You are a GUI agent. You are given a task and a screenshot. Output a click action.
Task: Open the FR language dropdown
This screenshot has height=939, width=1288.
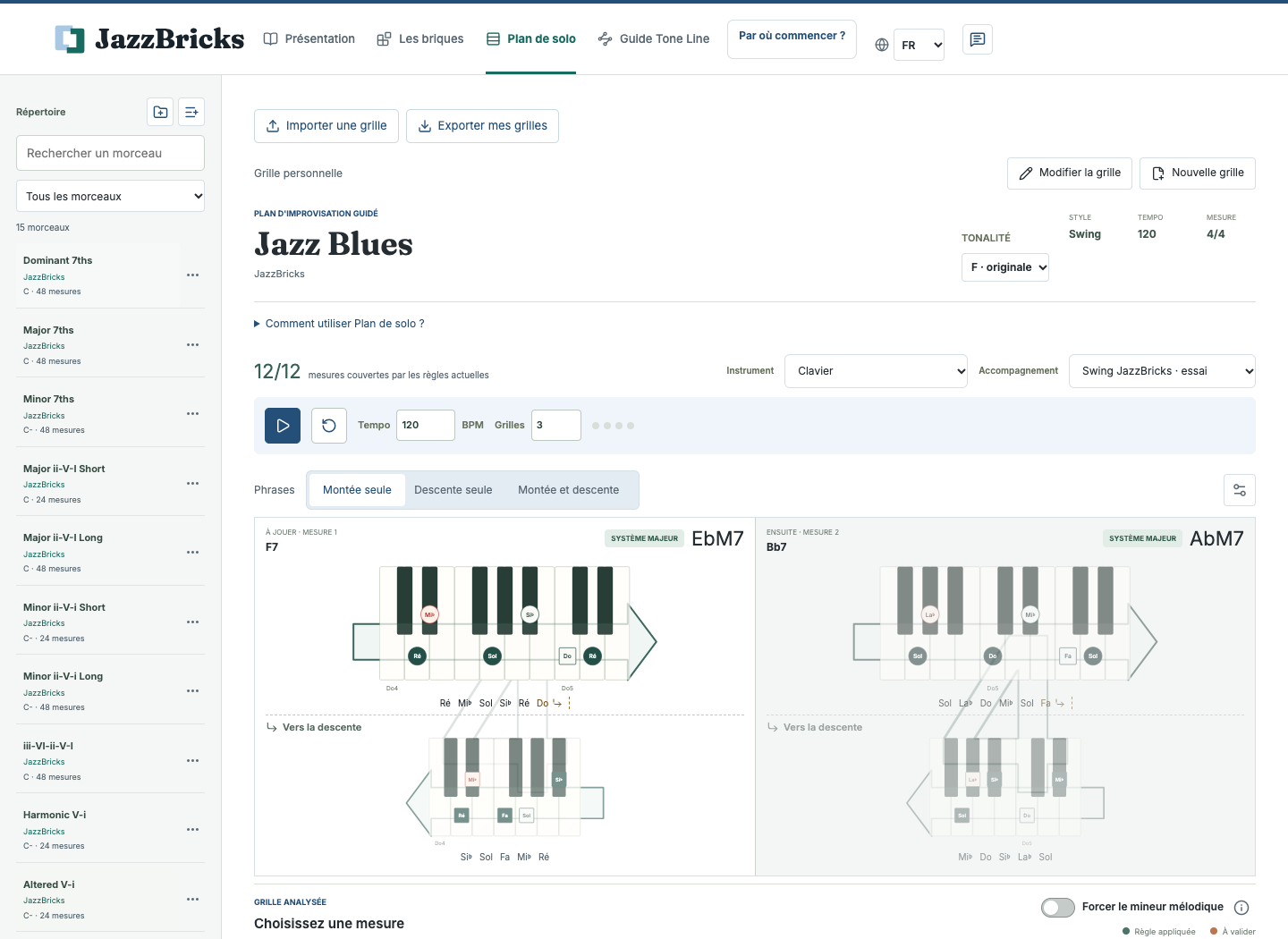click(x=919, y=45)
